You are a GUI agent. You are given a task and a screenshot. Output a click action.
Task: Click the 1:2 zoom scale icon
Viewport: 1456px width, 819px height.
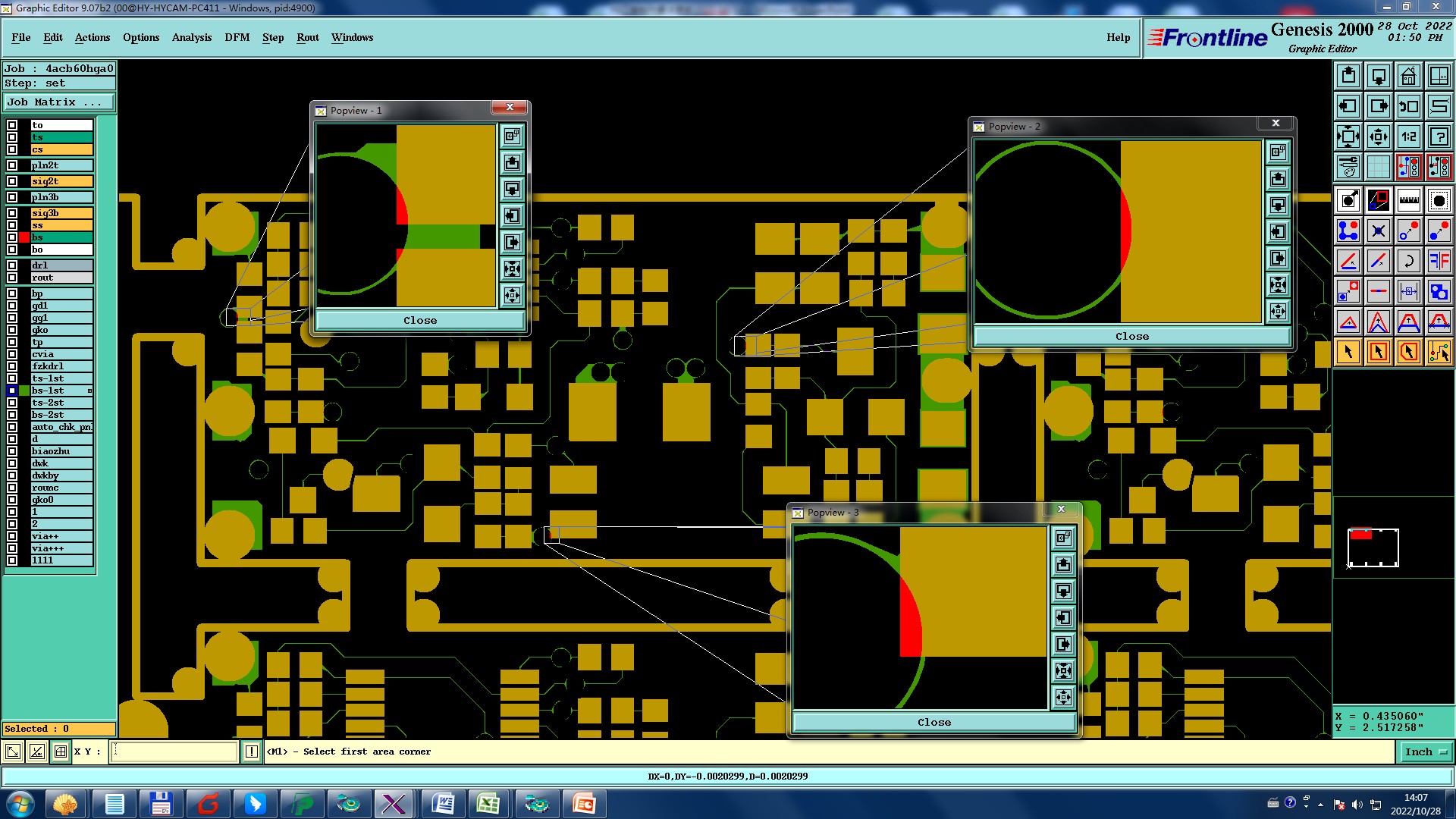point(1408,136)
